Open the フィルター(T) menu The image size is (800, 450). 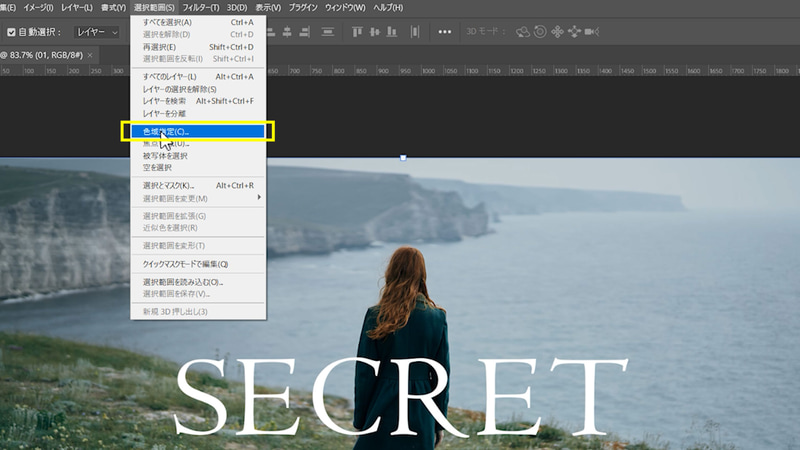point(201,8)
